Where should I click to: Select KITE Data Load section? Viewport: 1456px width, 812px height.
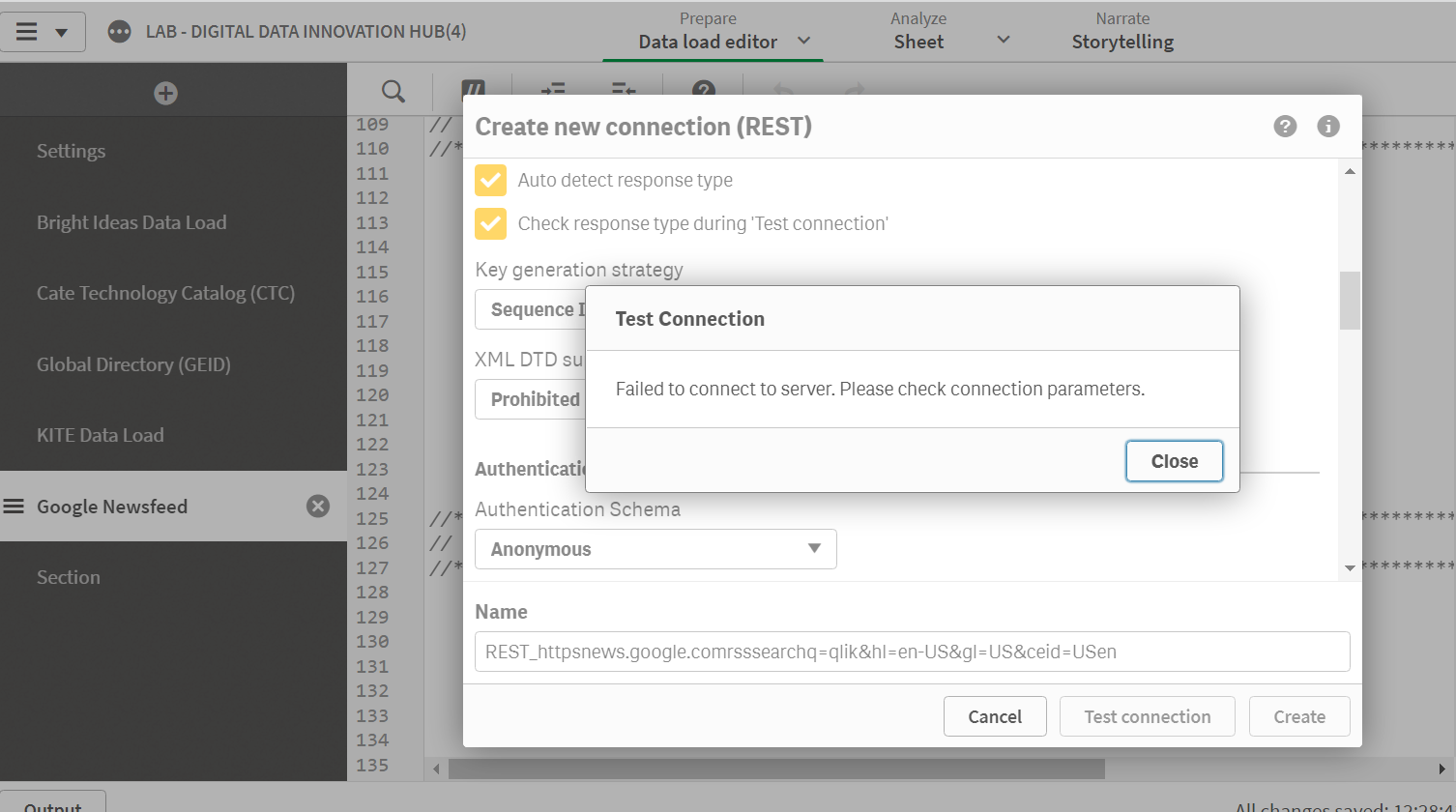173,435
